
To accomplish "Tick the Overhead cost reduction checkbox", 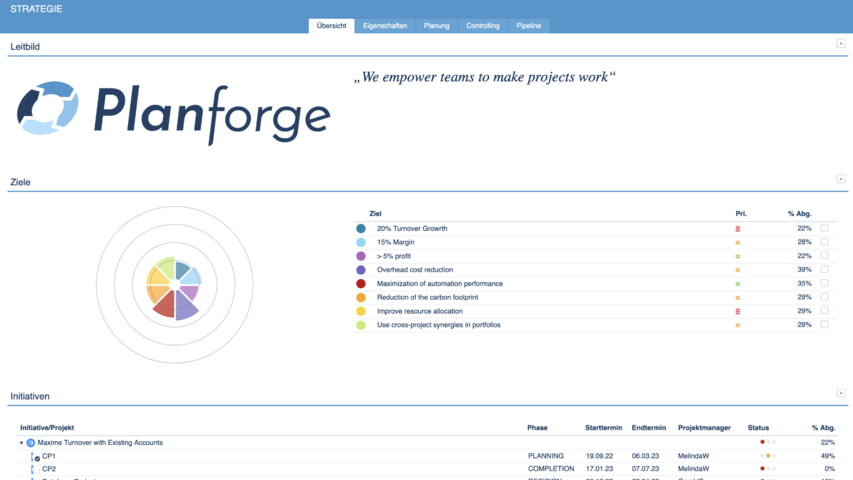I will (x=825, y=270).
